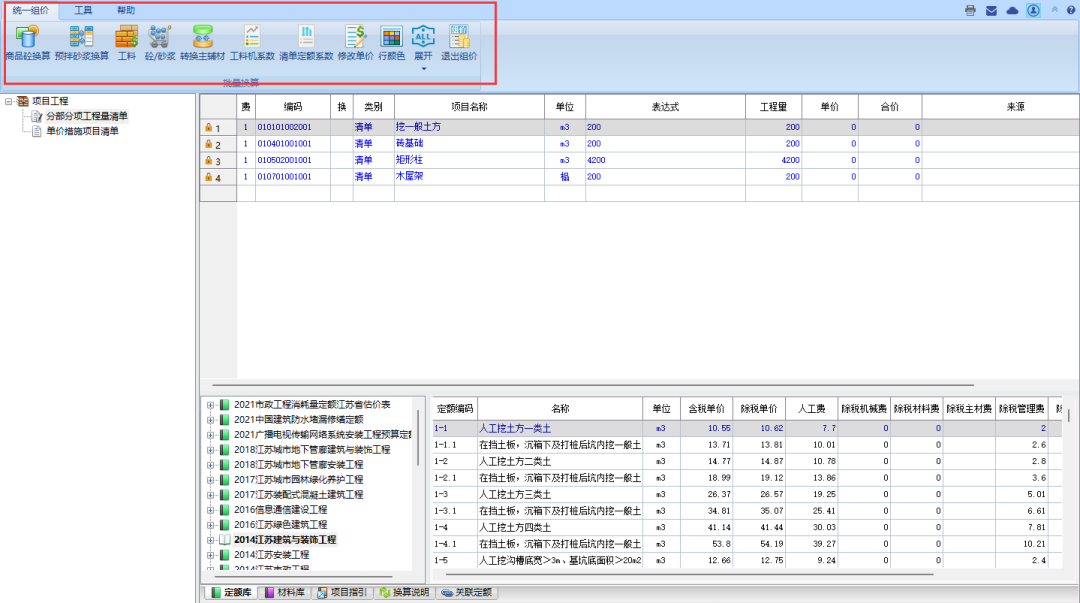Open the 预拌砂浆换算 tool

pos(82,38)
